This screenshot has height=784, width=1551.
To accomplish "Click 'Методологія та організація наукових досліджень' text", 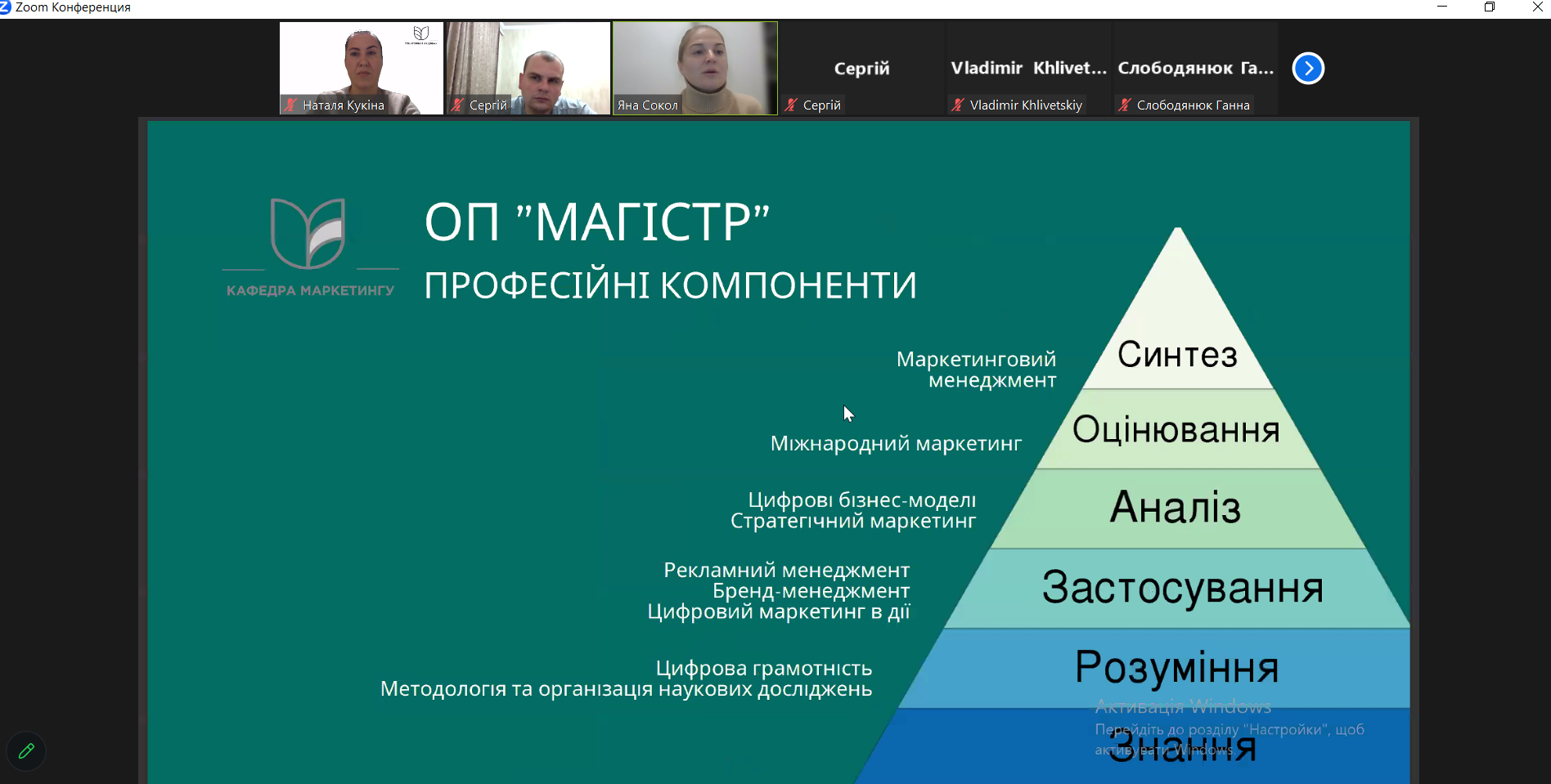I will tap(627, 689).
